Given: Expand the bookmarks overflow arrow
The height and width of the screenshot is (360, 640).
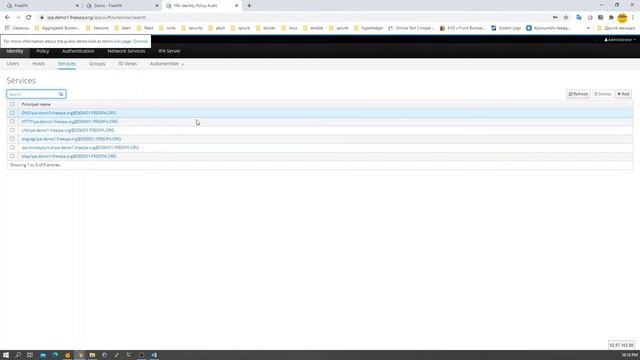Looking at the screenshot, I should pyautogui.click(x=588, y=28).
